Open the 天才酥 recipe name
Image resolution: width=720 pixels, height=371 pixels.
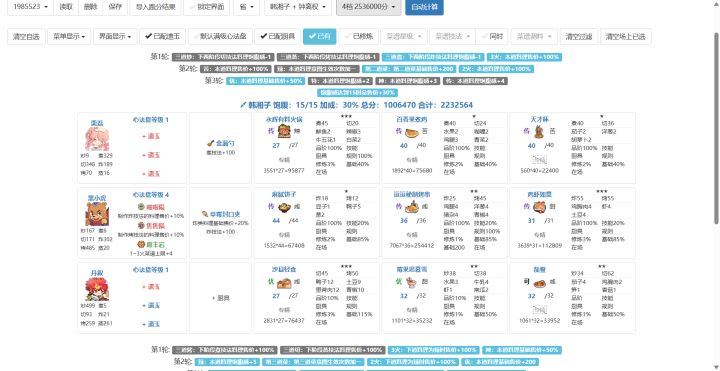tap(539, 119)
